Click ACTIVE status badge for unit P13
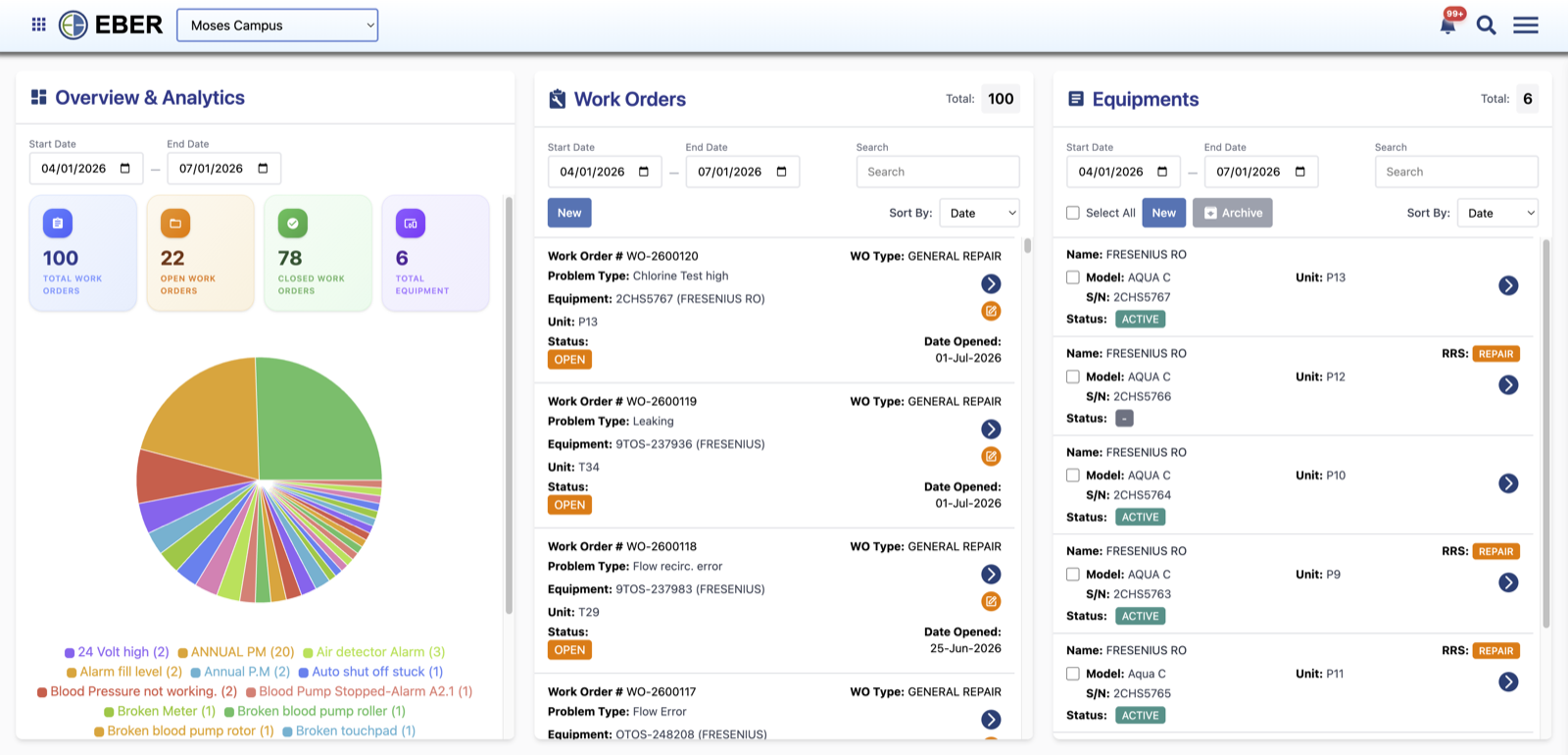1568x755 pixels. (x=1140, y=320)
